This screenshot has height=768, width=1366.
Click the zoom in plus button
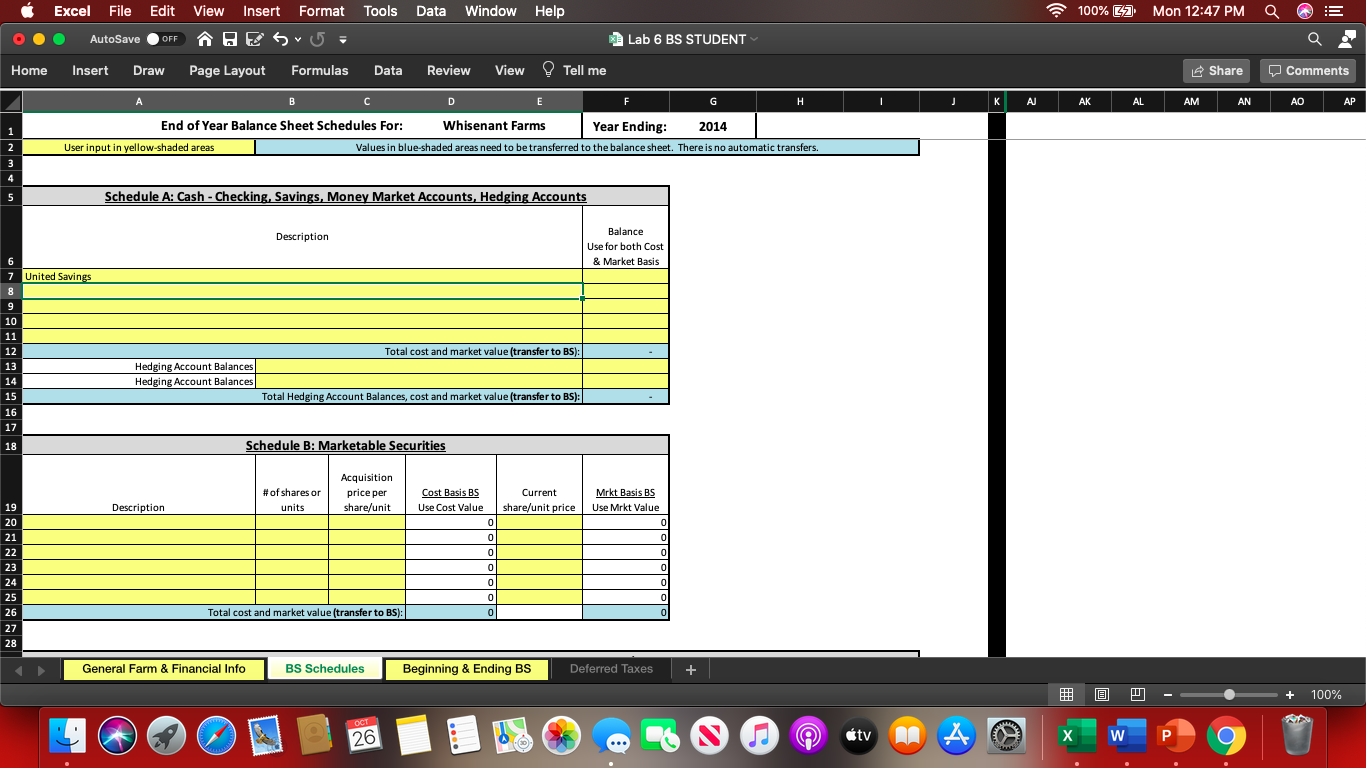coord(1290,695)
